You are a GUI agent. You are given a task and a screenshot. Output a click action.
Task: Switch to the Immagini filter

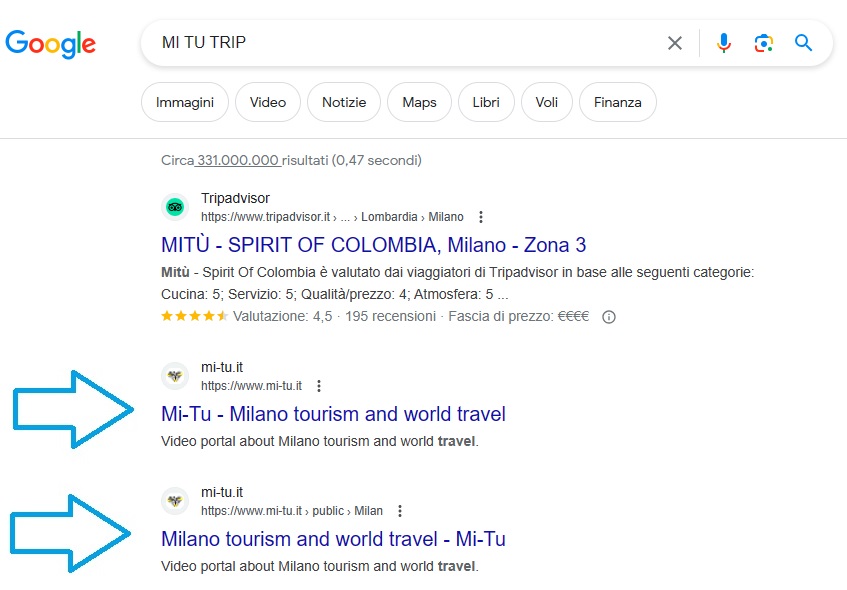pyautogui.click(x=185, y=102)
